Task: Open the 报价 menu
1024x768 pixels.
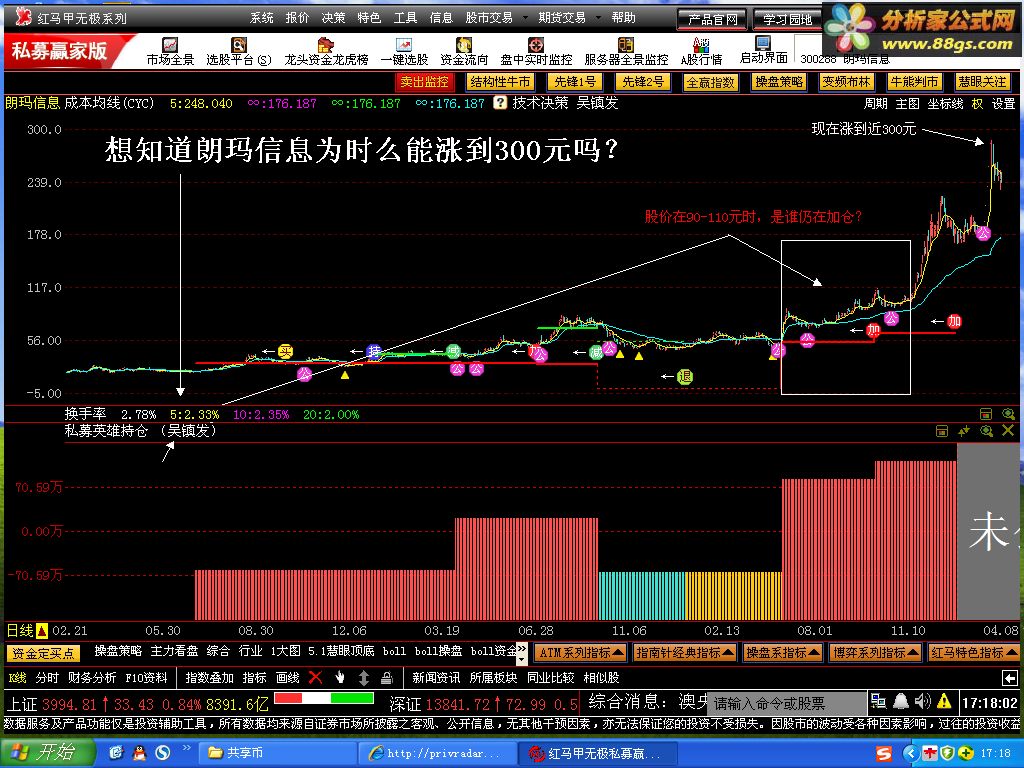Action: 297,18
